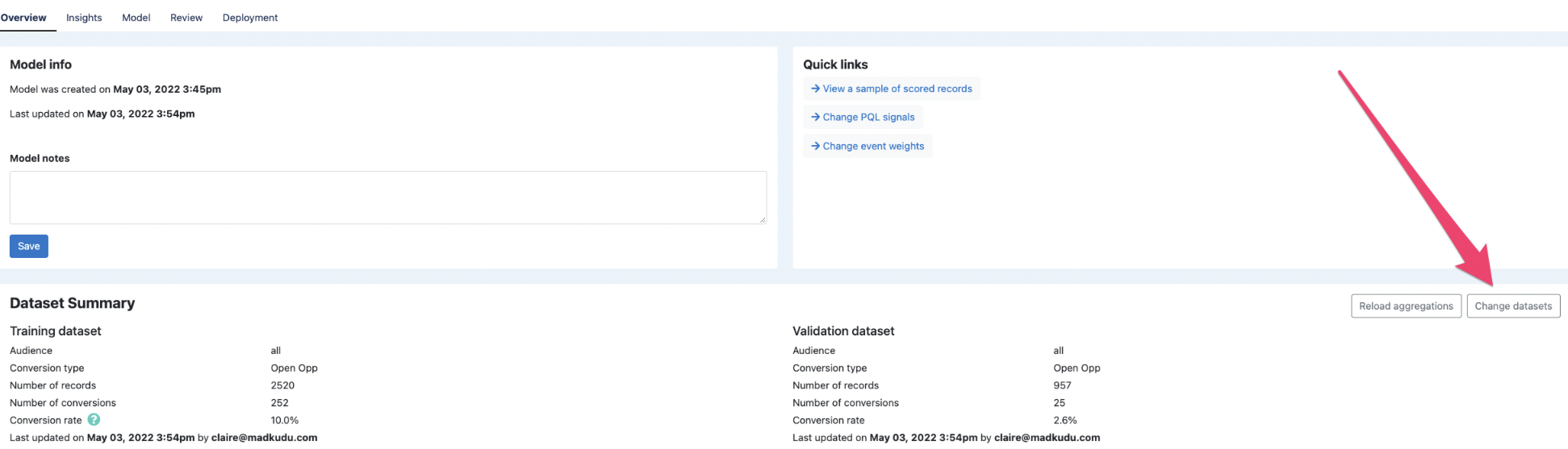Viewport: 1568px width, 449px height.
Task: Grab the Model notes resize handle
Action: tap(763, 220)
